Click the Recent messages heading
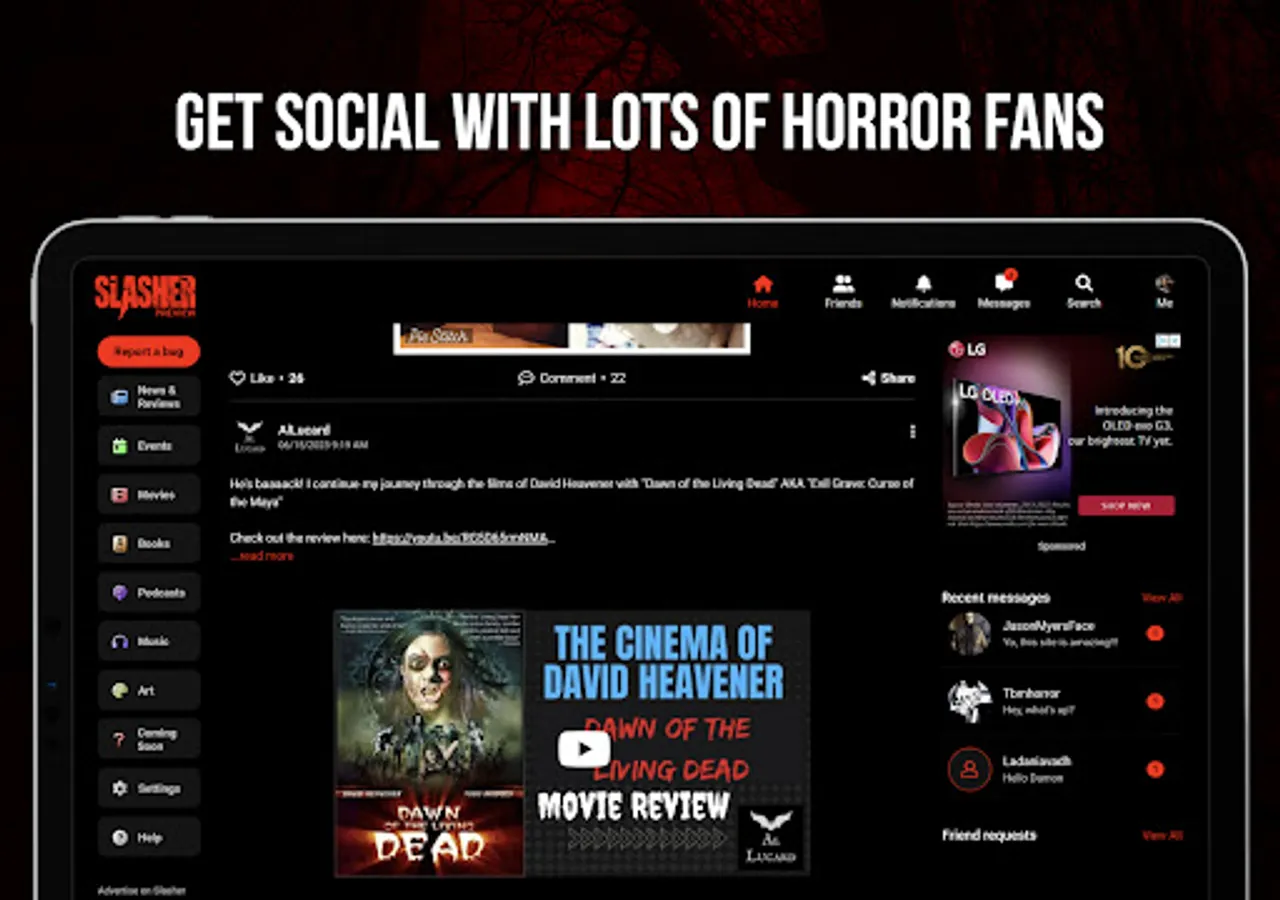This screenshot has height=900, width=1280. tap(996, 598)
